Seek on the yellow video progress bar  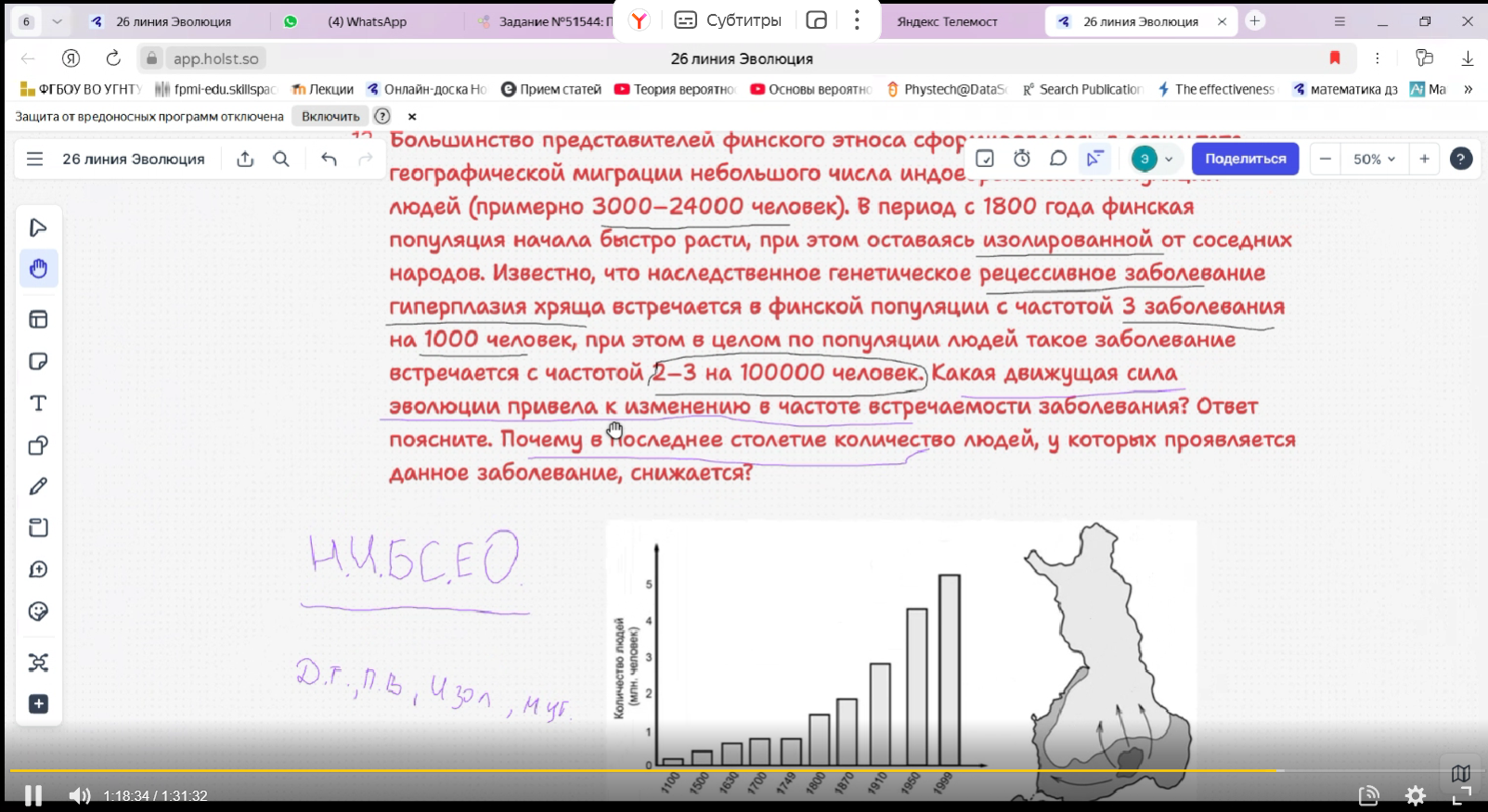point(650,770)
